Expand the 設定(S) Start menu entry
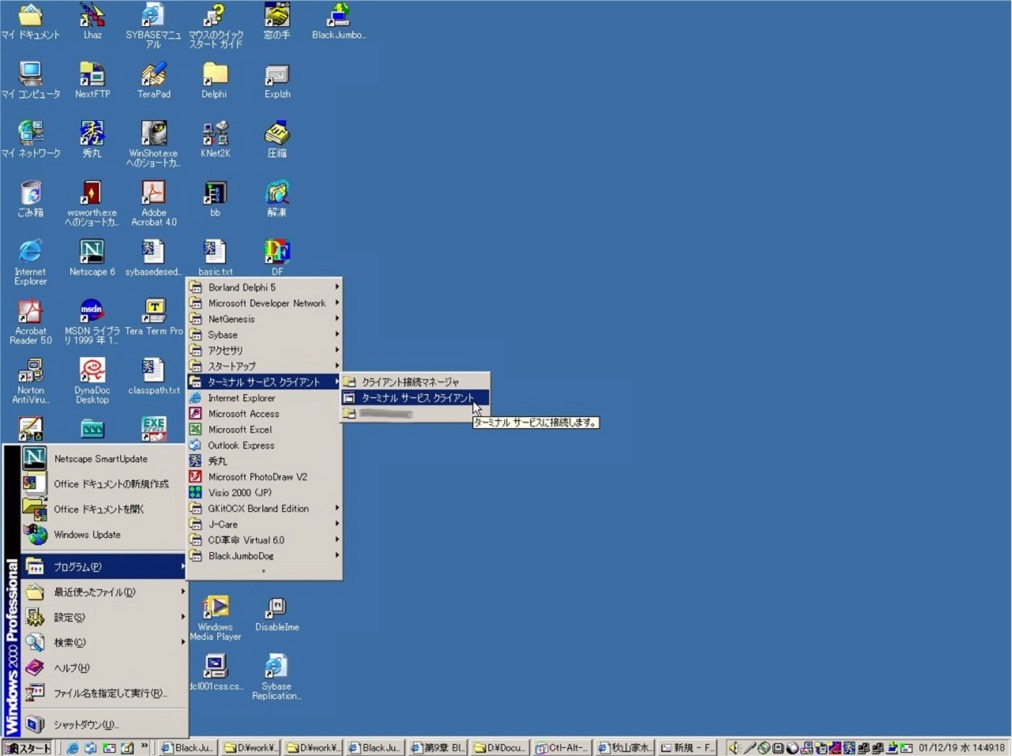The width and height of the screenshot is (1012, 756). click(105, 617)
